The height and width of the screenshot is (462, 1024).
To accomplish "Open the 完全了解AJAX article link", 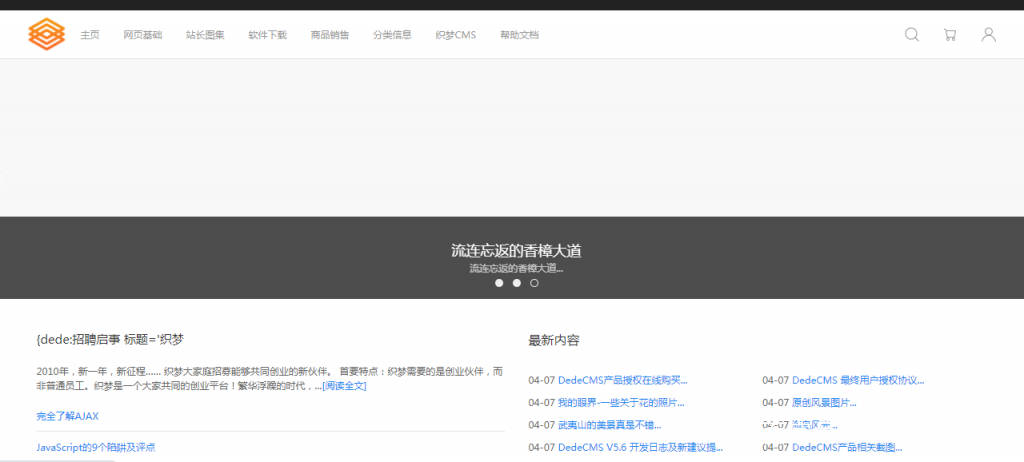I will (67, 416).
